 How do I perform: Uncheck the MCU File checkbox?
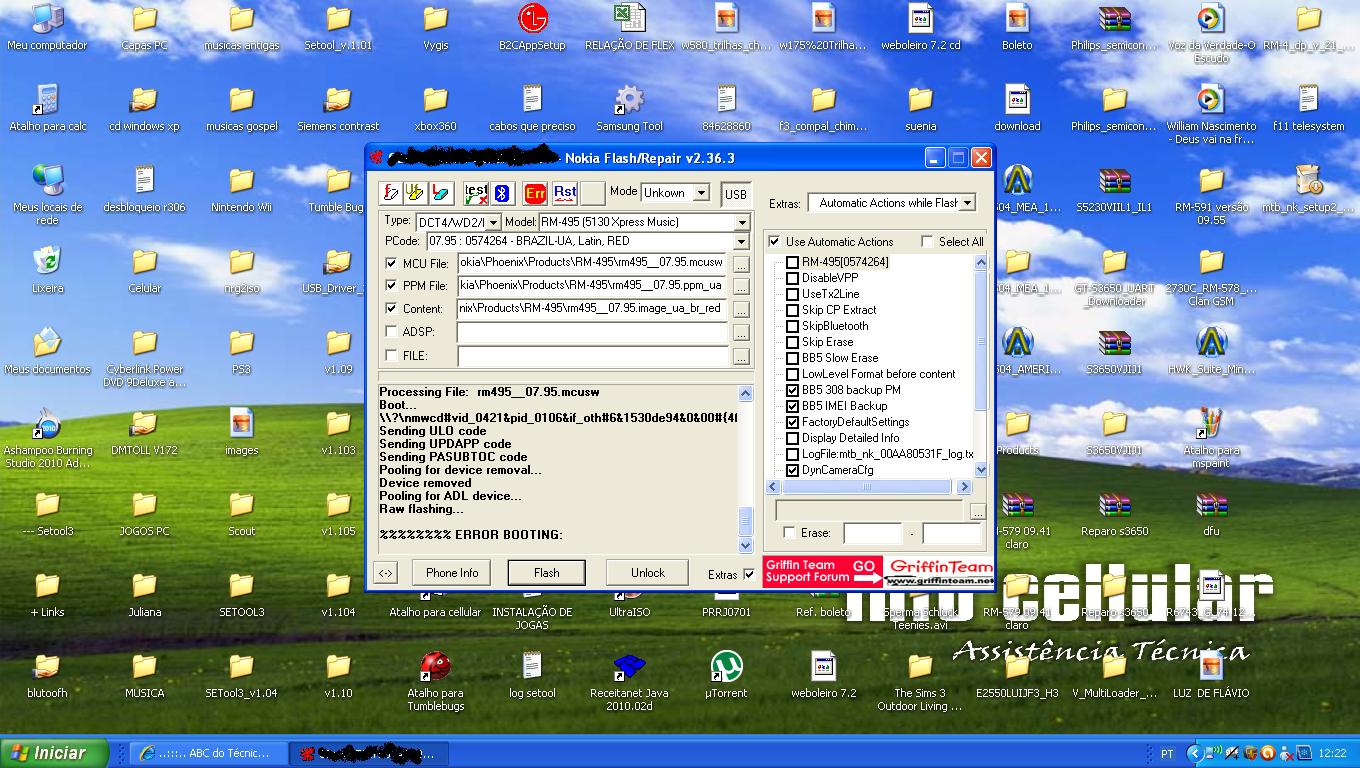point(391,264)
